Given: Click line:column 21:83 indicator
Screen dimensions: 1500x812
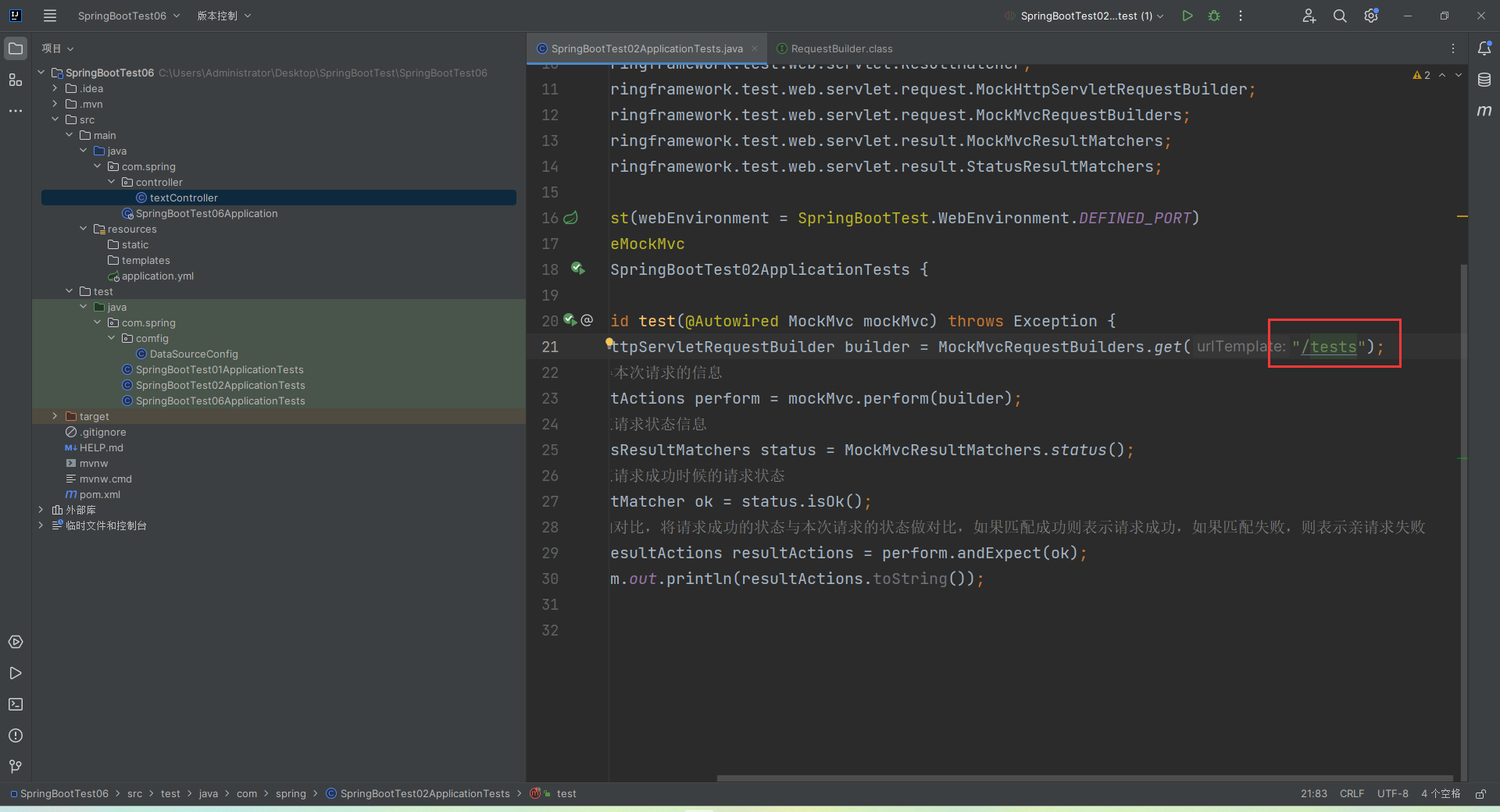Looking at the screenshot, I should 1314,794.
